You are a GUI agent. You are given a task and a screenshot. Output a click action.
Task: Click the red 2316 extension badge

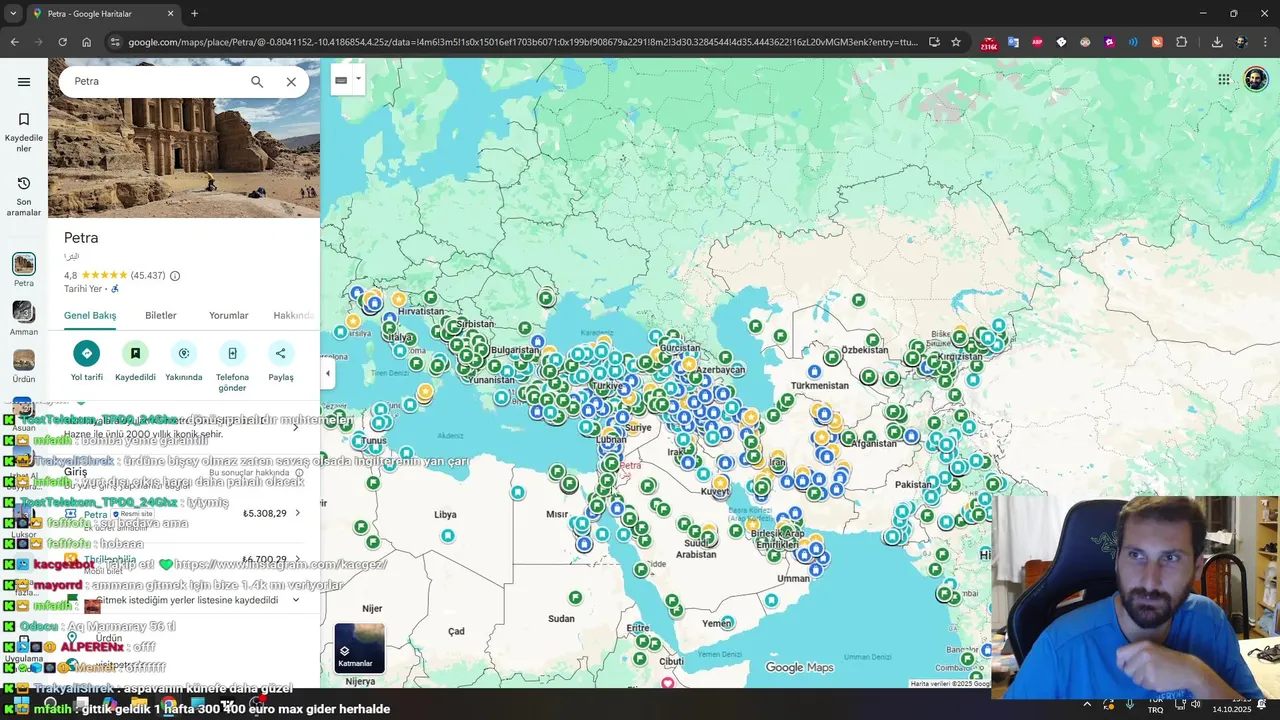989,43
